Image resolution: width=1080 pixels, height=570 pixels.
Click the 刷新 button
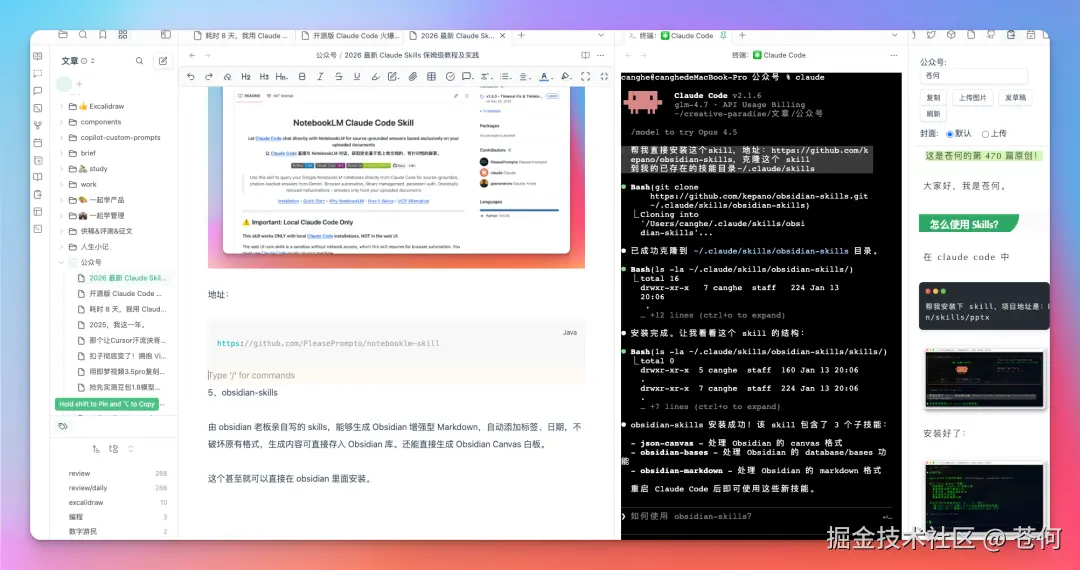pyautogui.click(x=933, y=114)
